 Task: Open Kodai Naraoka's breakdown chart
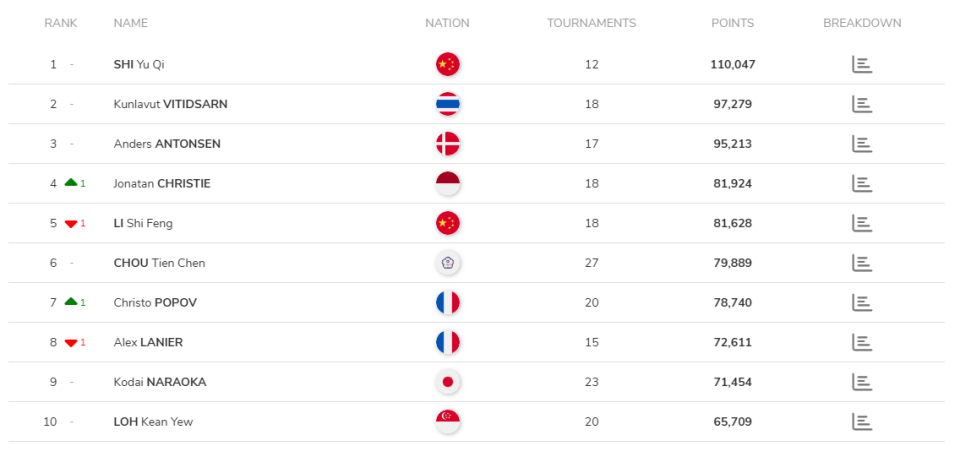(861, 382)
